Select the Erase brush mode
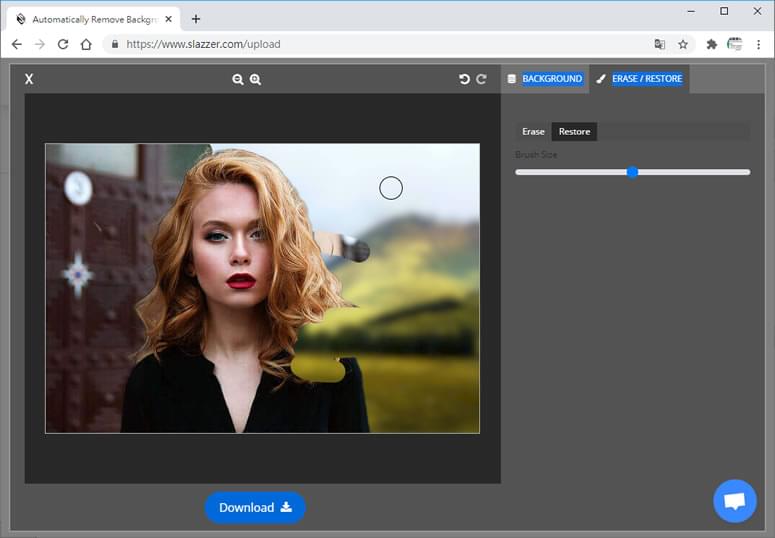Image resolution: width=775 pixels, height=538 pixels. pos(533,132)
